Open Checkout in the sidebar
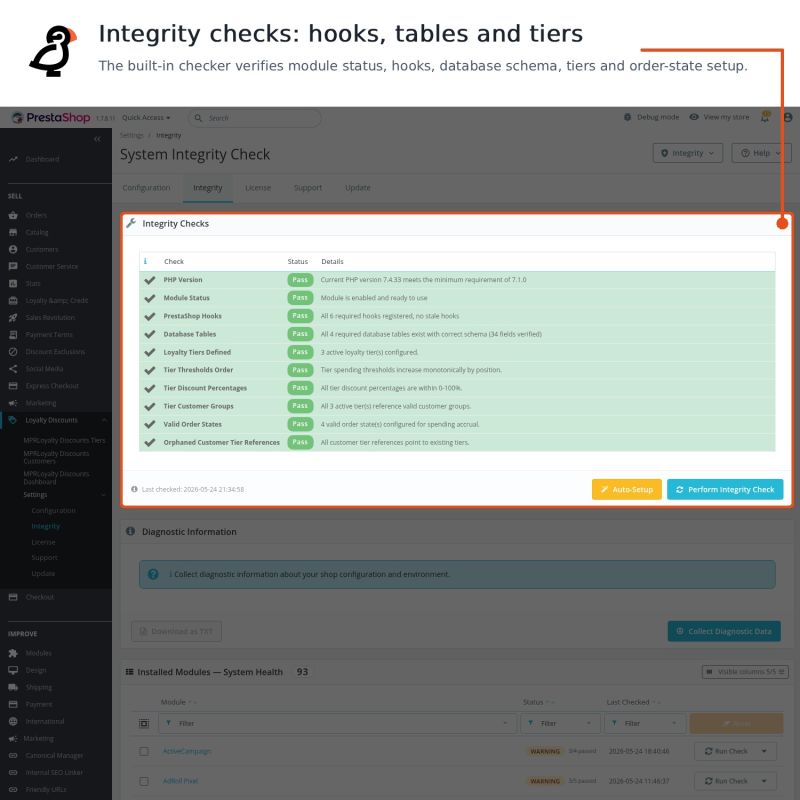 tap(39, 597)
